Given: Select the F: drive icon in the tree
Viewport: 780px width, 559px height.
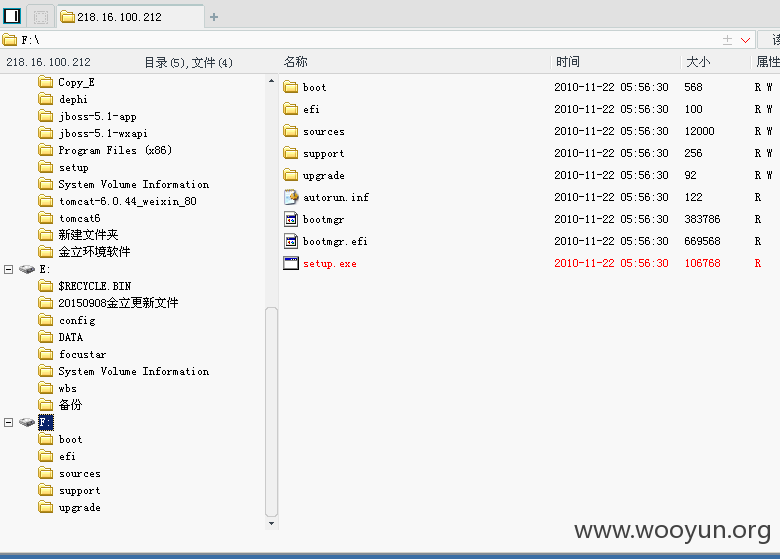Looking at the screenshot, I should tap(27, 422).
